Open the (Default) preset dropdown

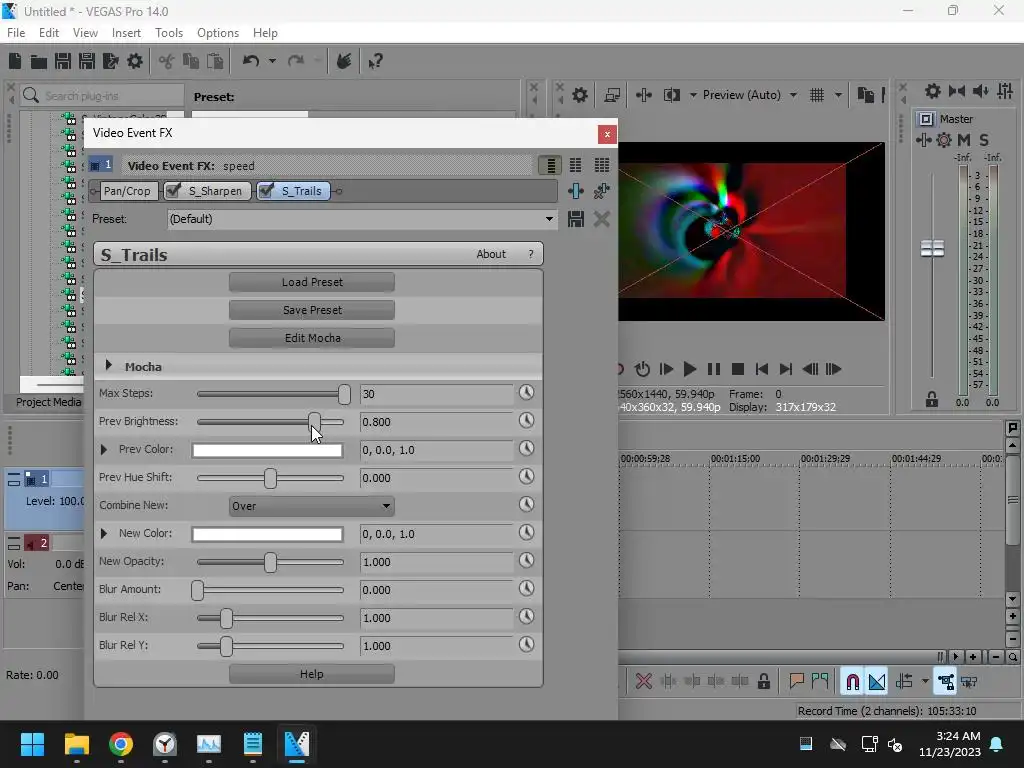point(549,219)
